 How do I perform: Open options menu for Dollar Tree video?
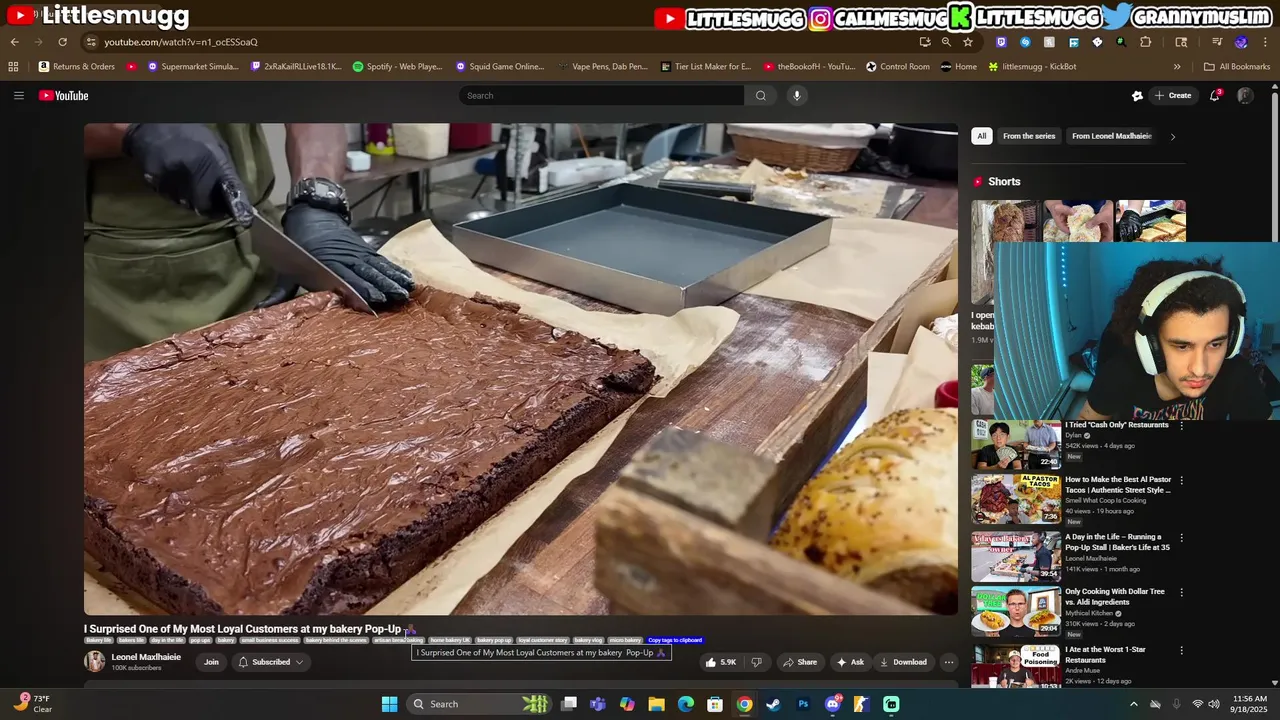[1181, 592]
